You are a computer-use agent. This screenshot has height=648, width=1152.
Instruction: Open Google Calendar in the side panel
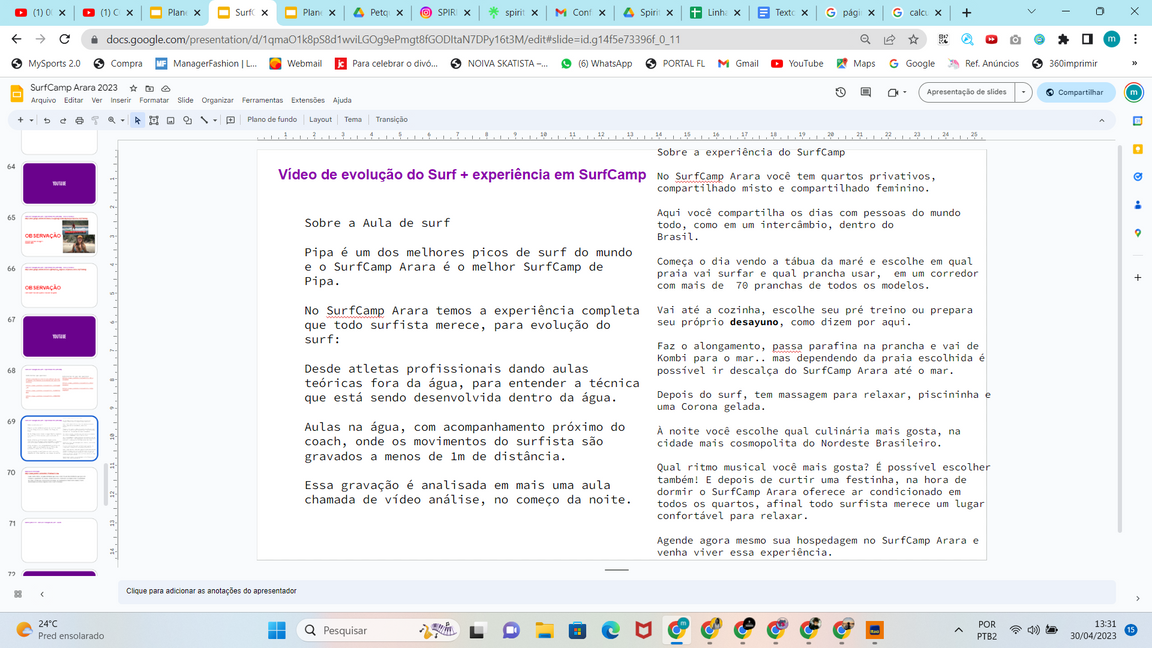(1138, 121)
